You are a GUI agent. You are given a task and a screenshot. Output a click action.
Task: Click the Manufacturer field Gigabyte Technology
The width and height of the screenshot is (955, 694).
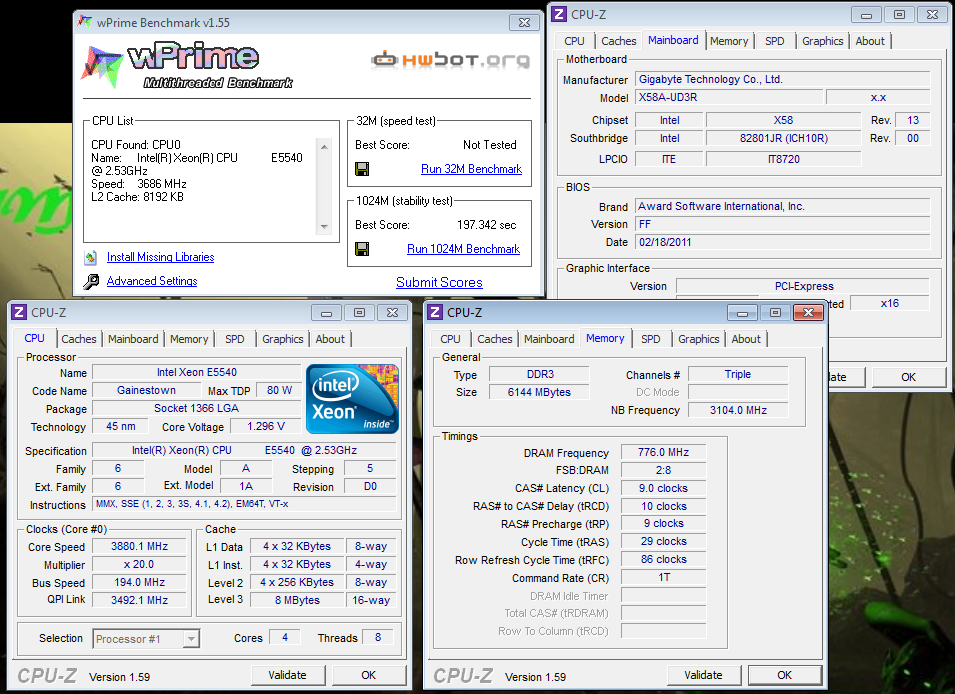[x=783, y=79]
